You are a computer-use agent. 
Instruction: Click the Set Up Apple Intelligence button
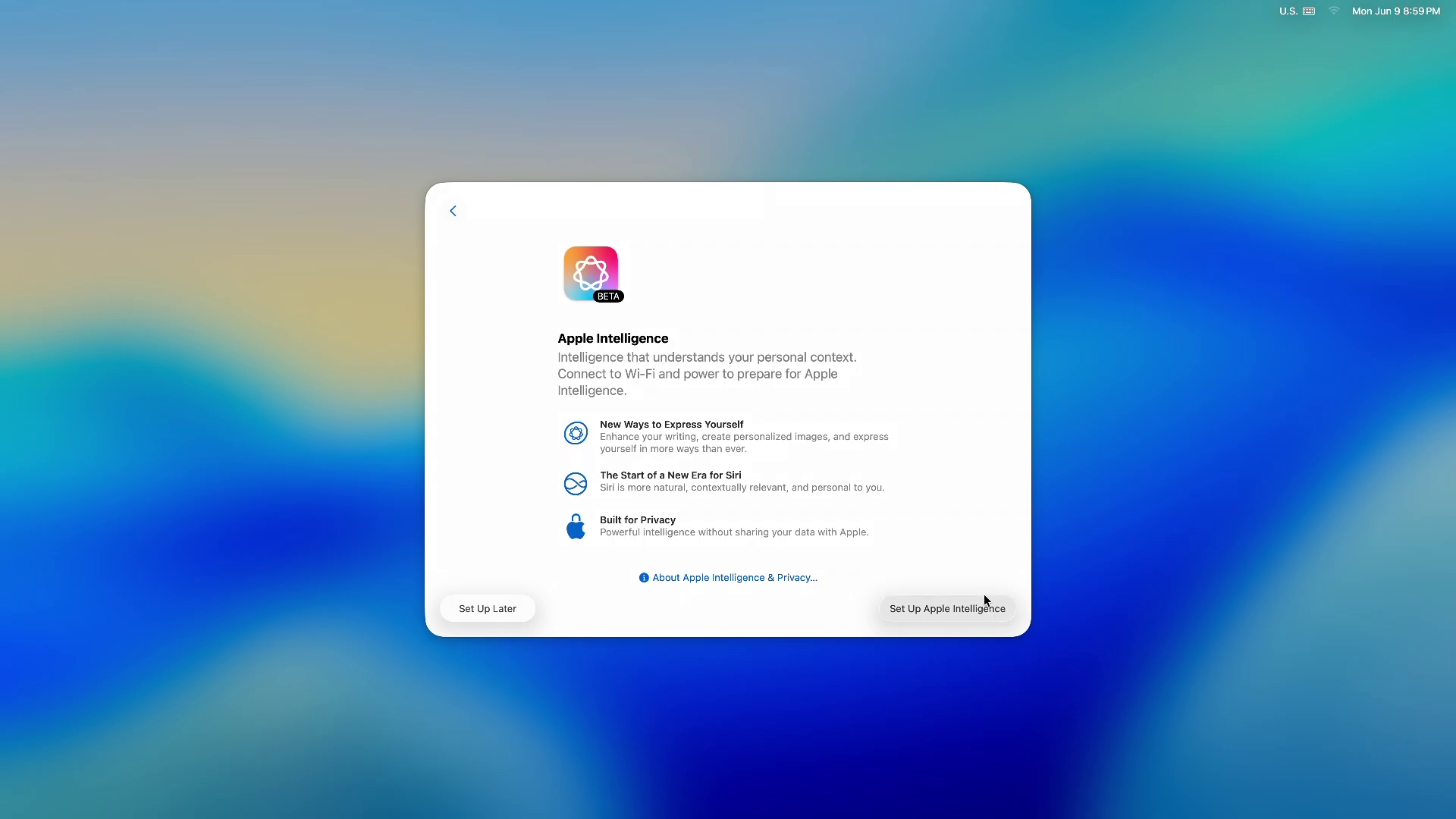pos(947,608)
